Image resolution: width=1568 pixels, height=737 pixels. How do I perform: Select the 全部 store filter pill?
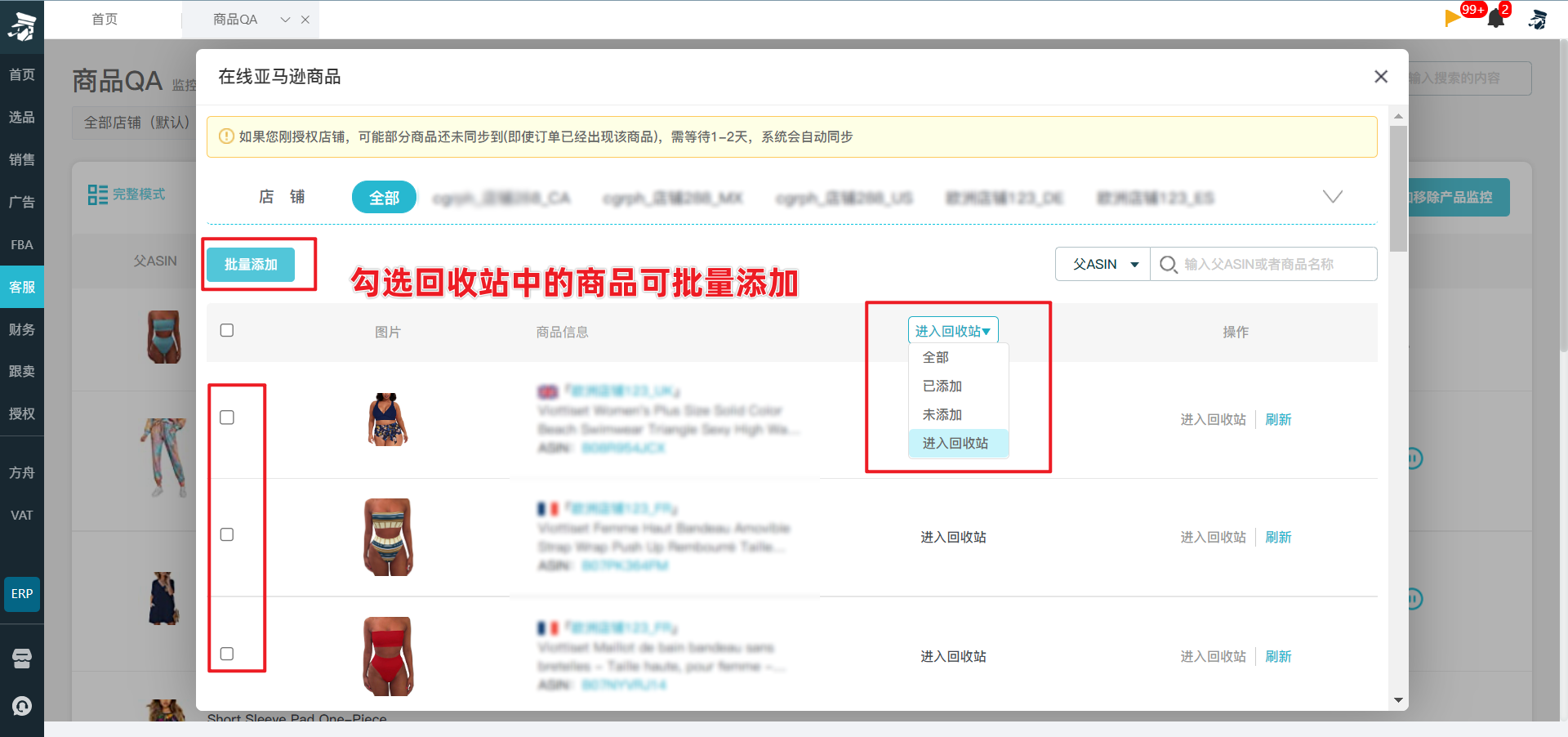point(384,198)
